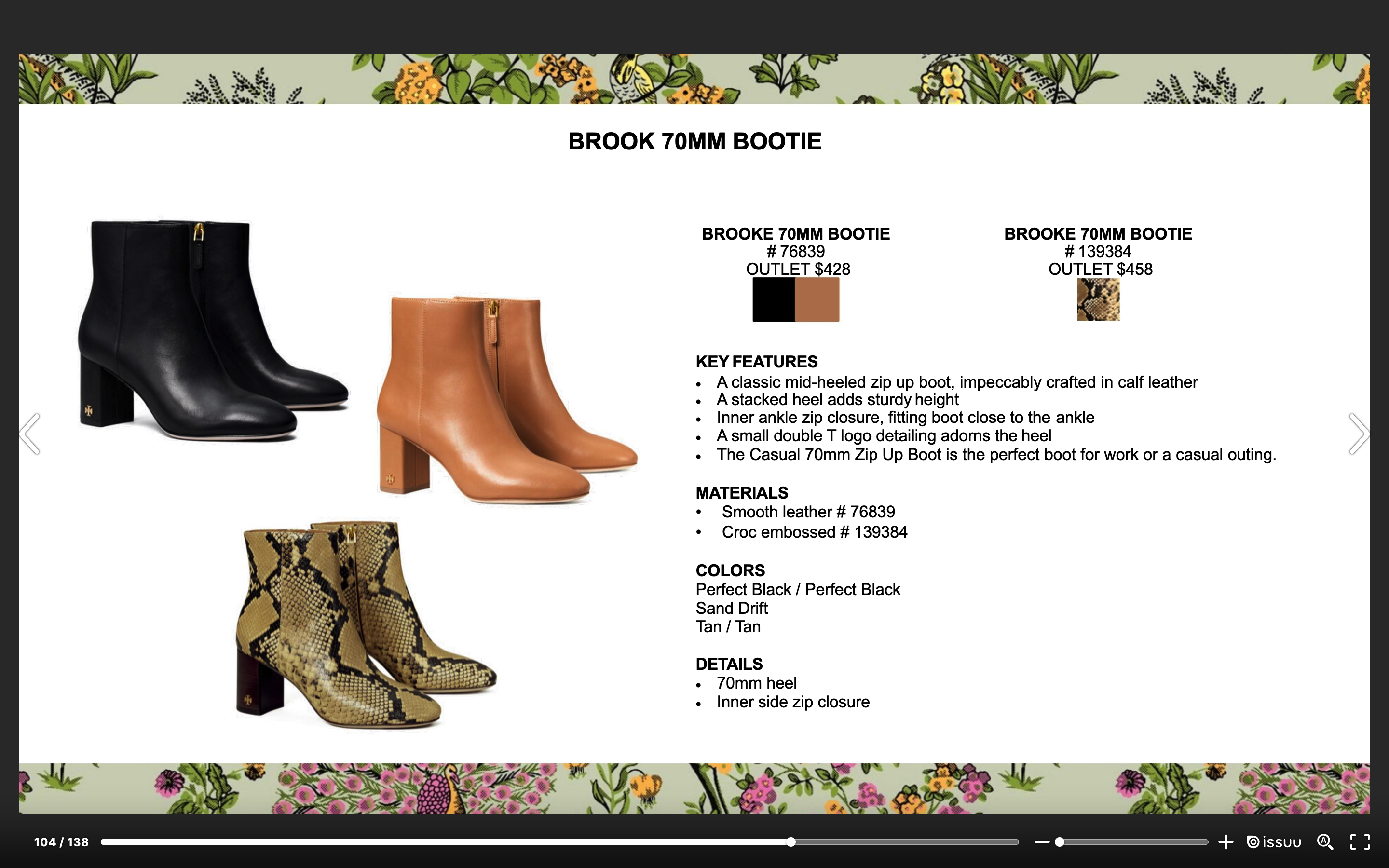Enter fullscreen mode
Viewport: 1389px width, 868px height.
(x=1360, y=842)
